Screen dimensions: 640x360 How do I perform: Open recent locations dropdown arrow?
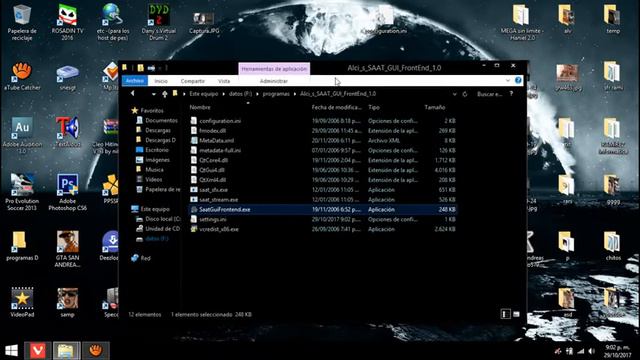(x=153, y=94)
